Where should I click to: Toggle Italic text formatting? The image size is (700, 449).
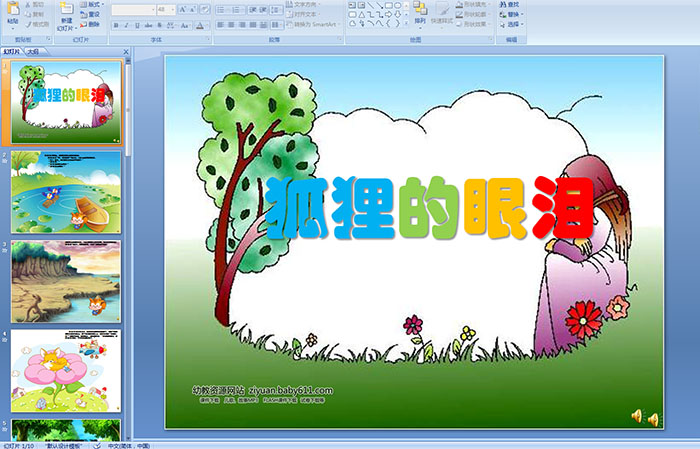(x=125, y=25)
